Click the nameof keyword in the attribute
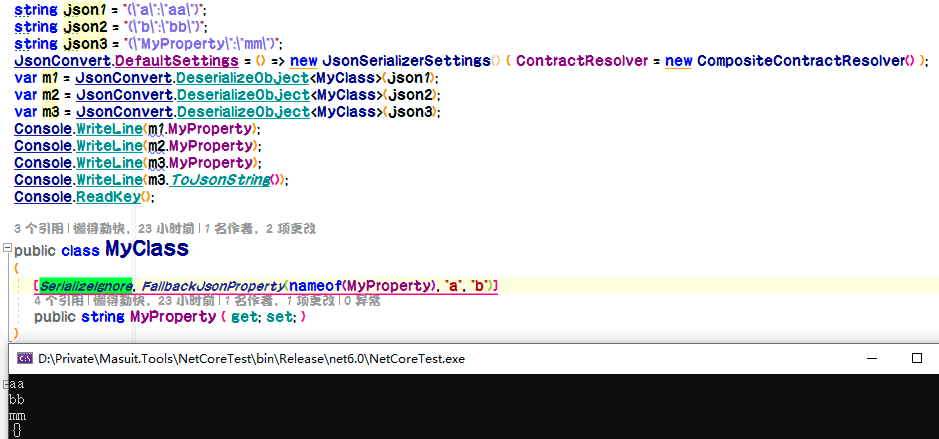The height and width of the screenshot is (439, 939). click(x=314, y=286)
